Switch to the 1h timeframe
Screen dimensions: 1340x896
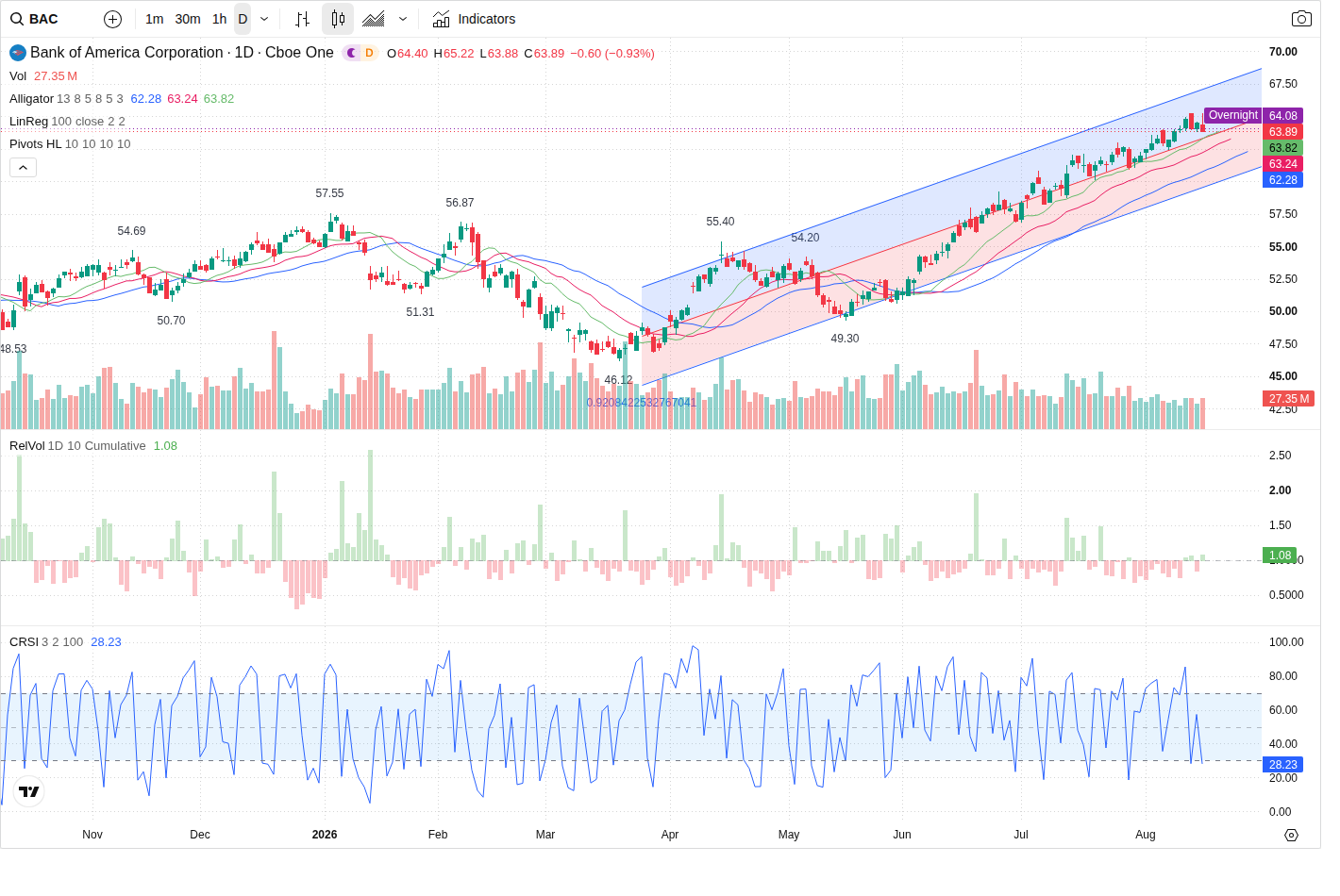coord(219,19)
